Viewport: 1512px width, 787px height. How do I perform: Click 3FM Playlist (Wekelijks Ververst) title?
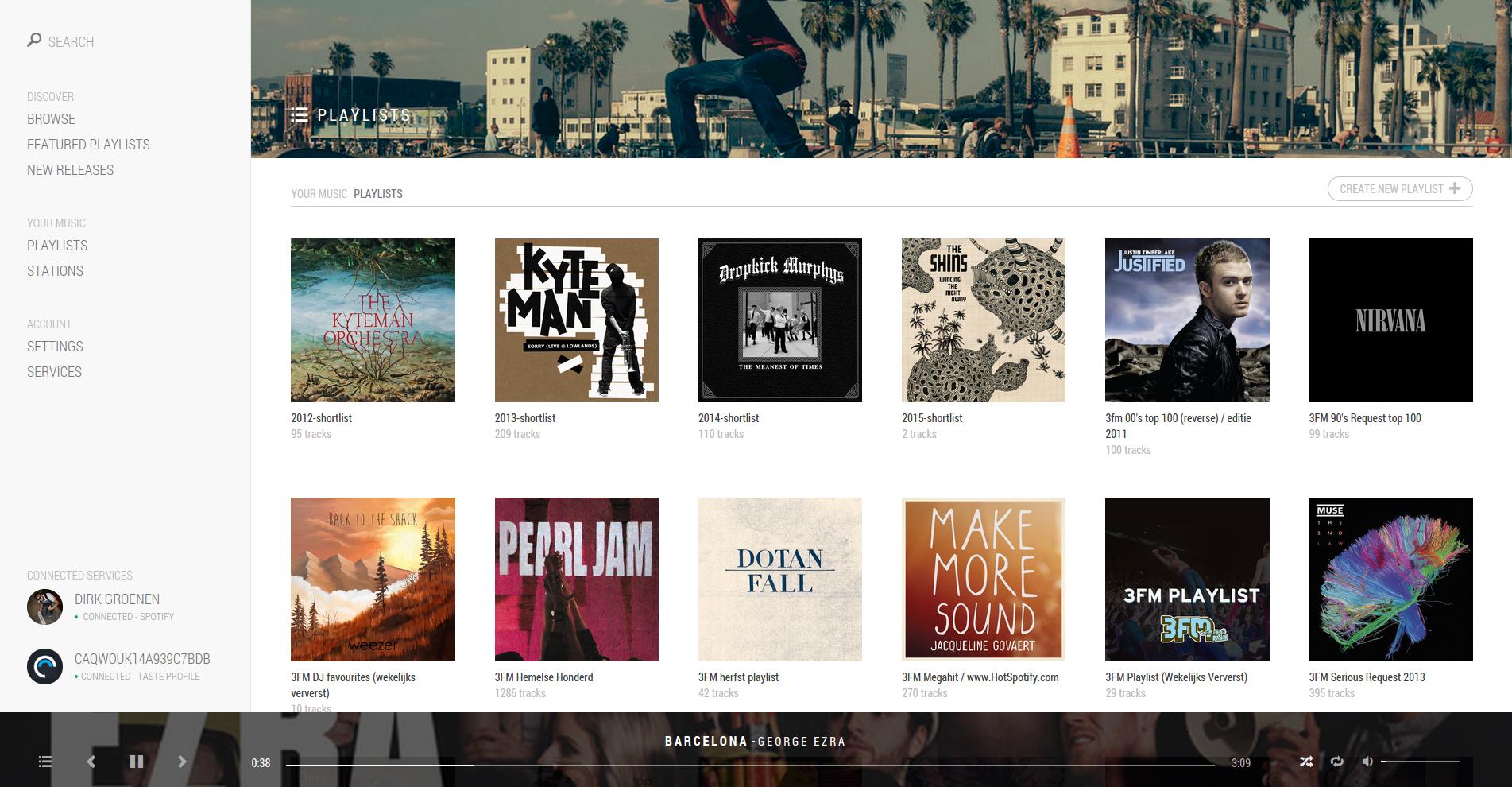point(1177,677)
